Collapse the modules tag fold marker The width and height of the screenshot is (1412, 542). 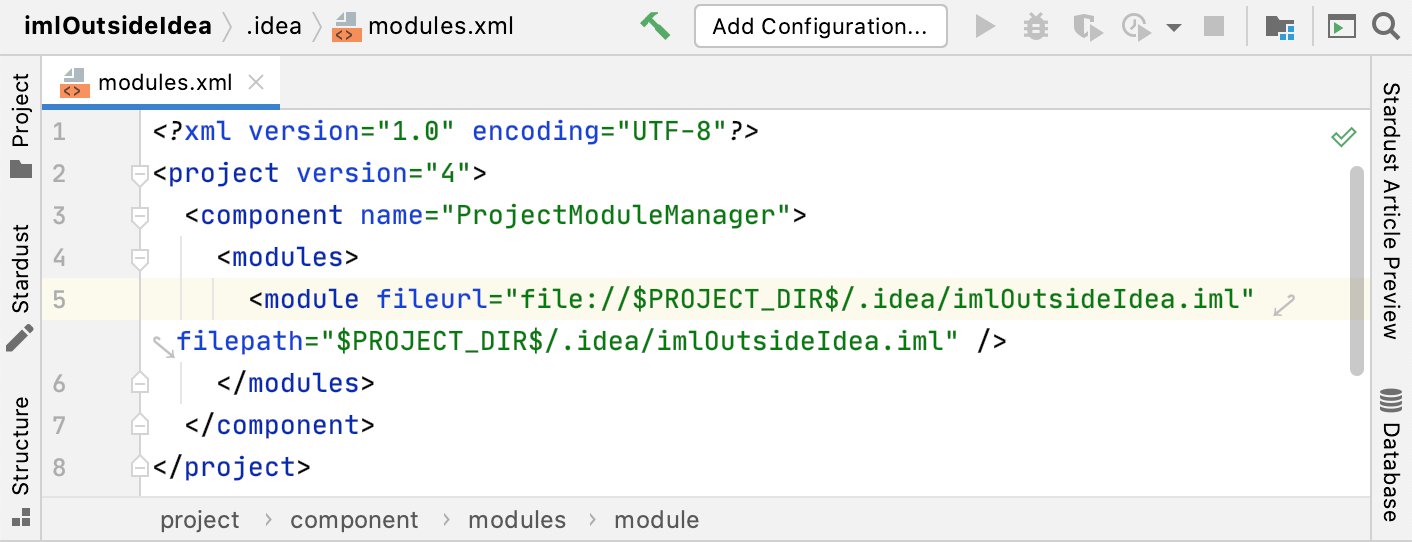(x=140, y=259)
